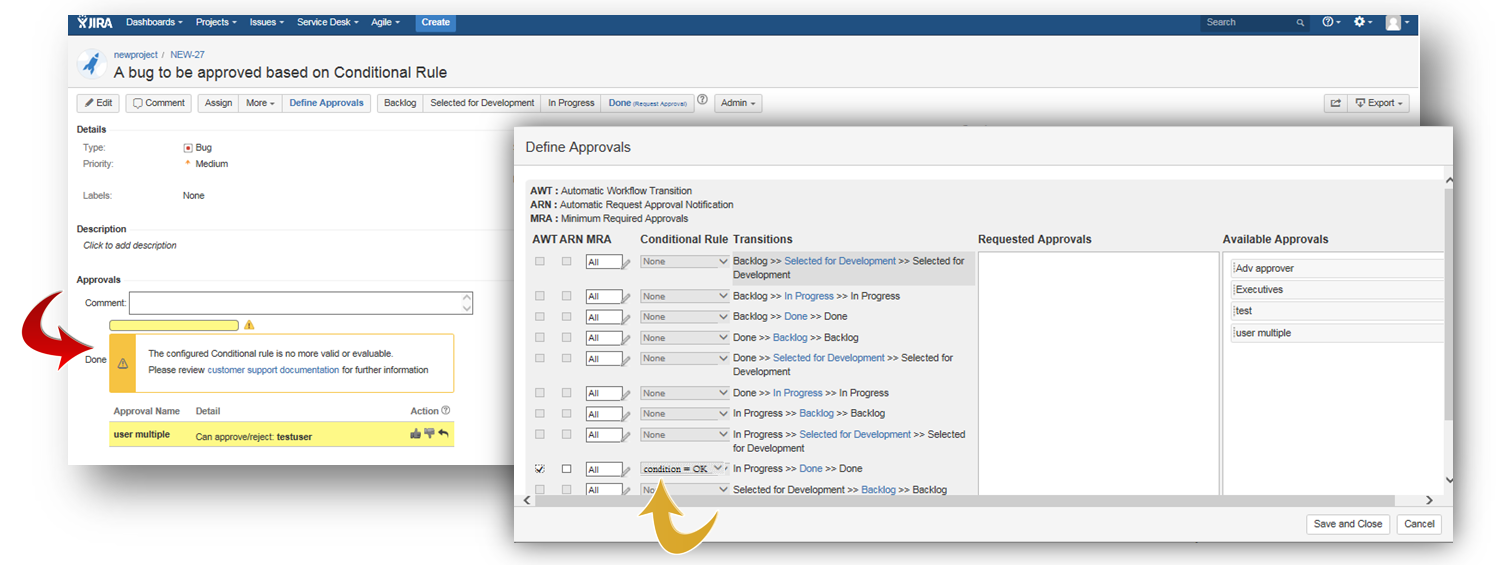Viewport: 1496px width, 565px height.
Task: Open the Admin dropdown button
Action: click(x=738, y=103)
